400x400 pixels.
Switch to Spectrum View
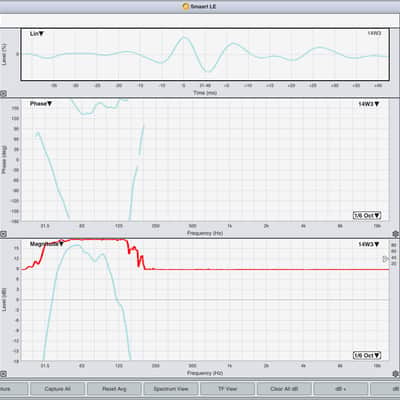tap(171, 389)
